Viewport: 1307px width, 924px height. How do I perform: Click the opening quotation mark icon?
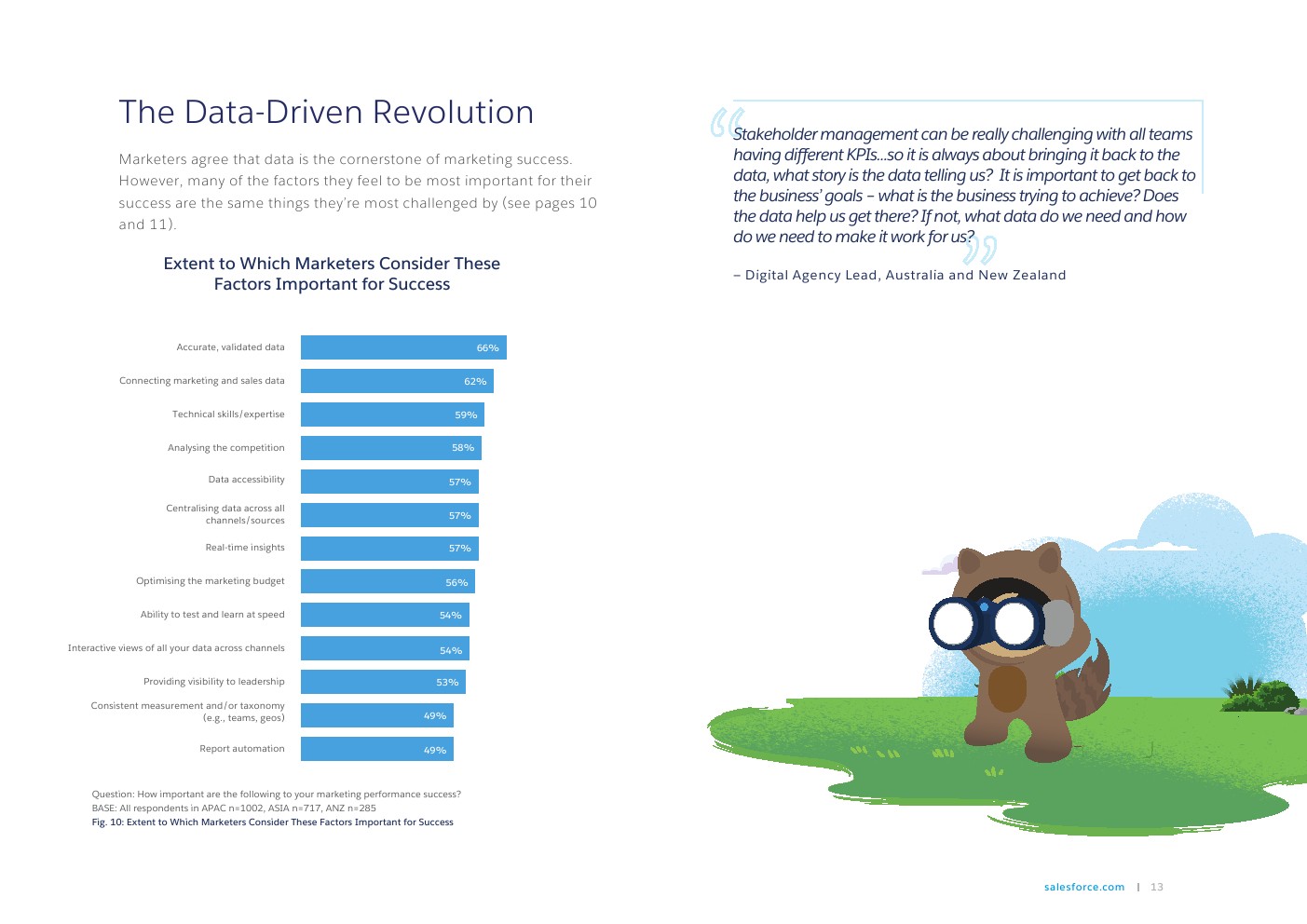(725, 122)
